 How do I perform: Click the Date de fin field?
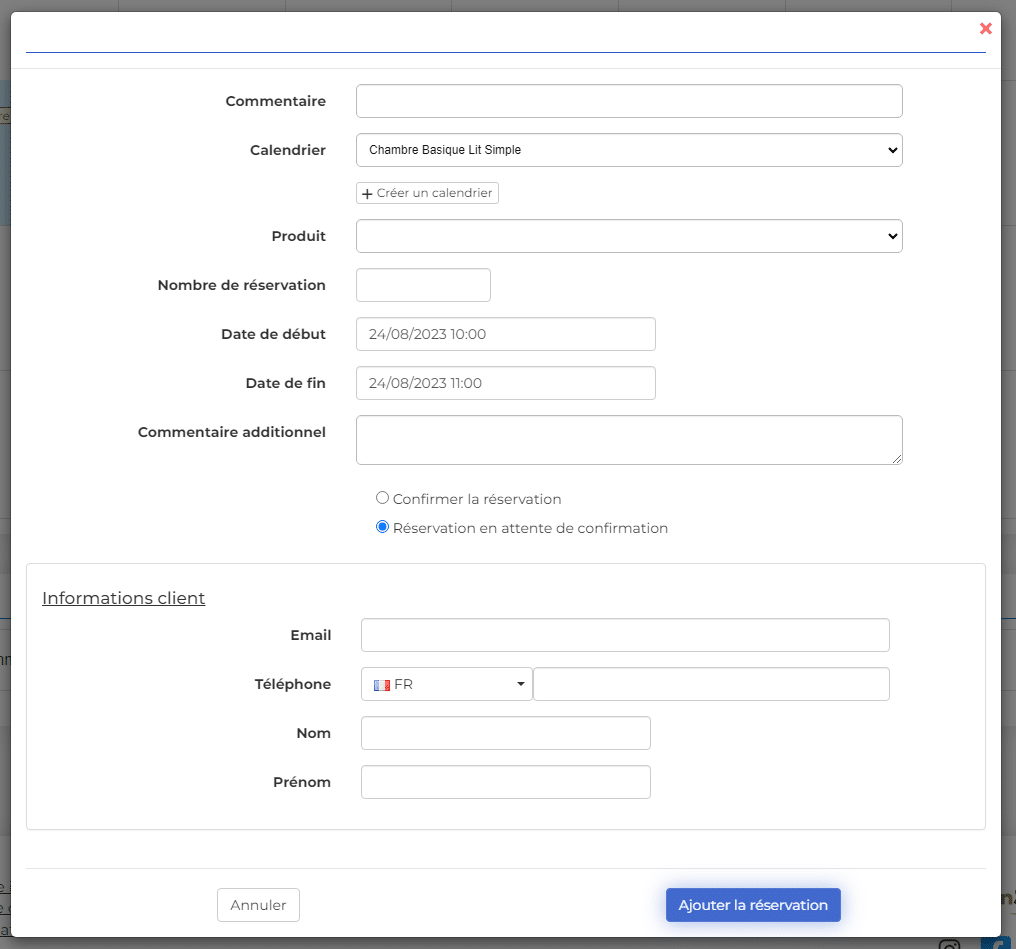point(505,383)
